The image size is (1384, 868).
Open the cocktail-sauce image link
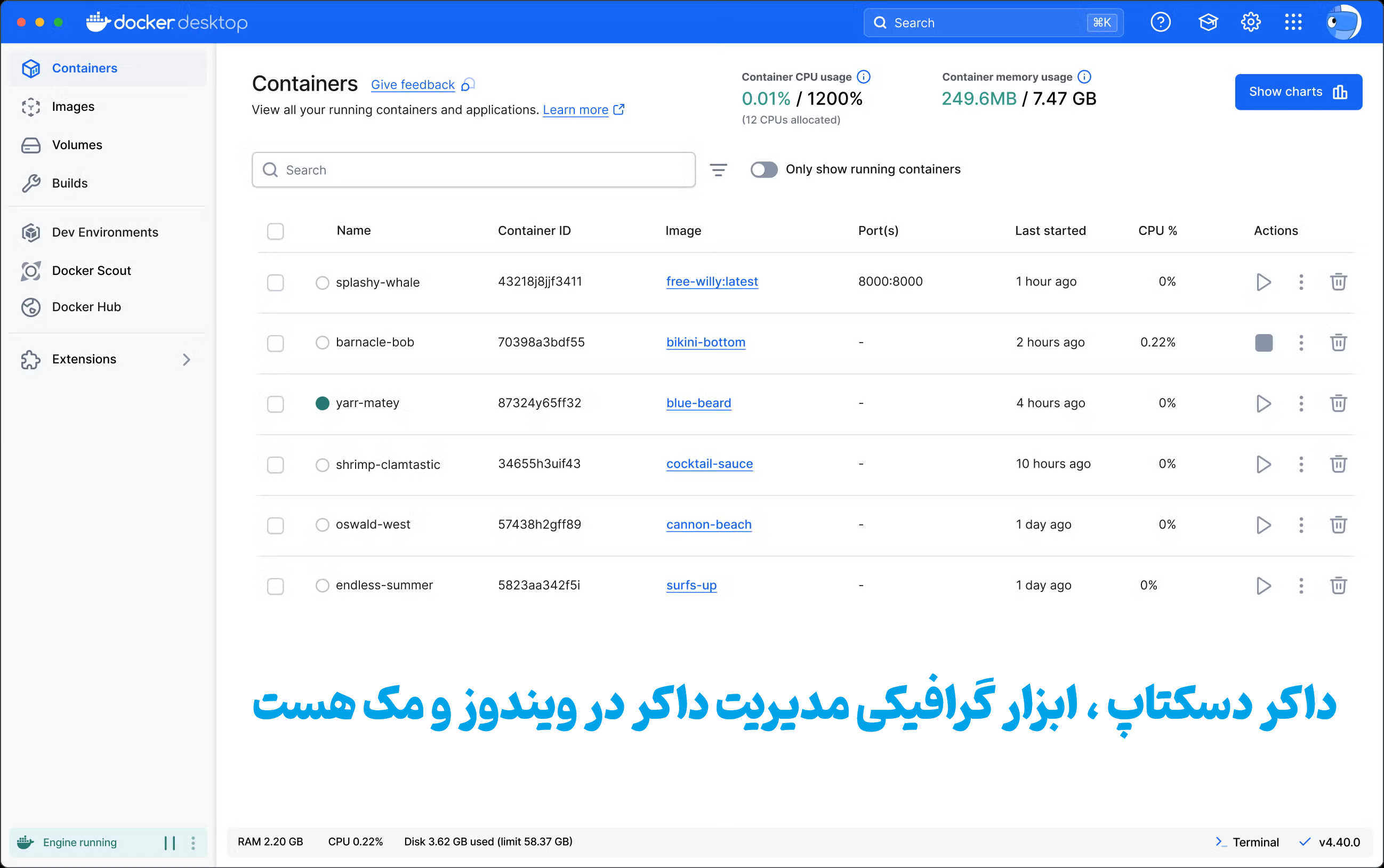point(709,464)
